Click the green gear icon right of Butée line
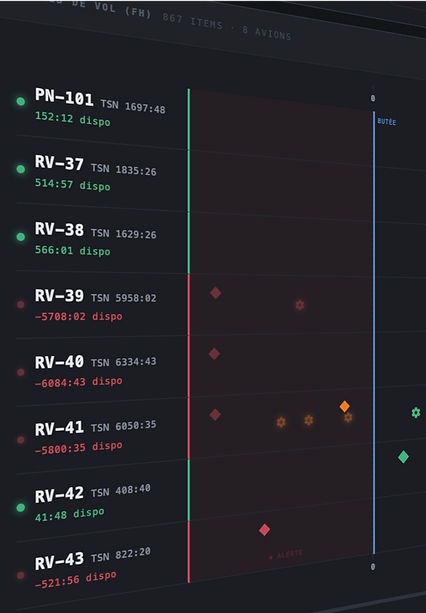Screen dimensions: 426x613 pos(416,412)
